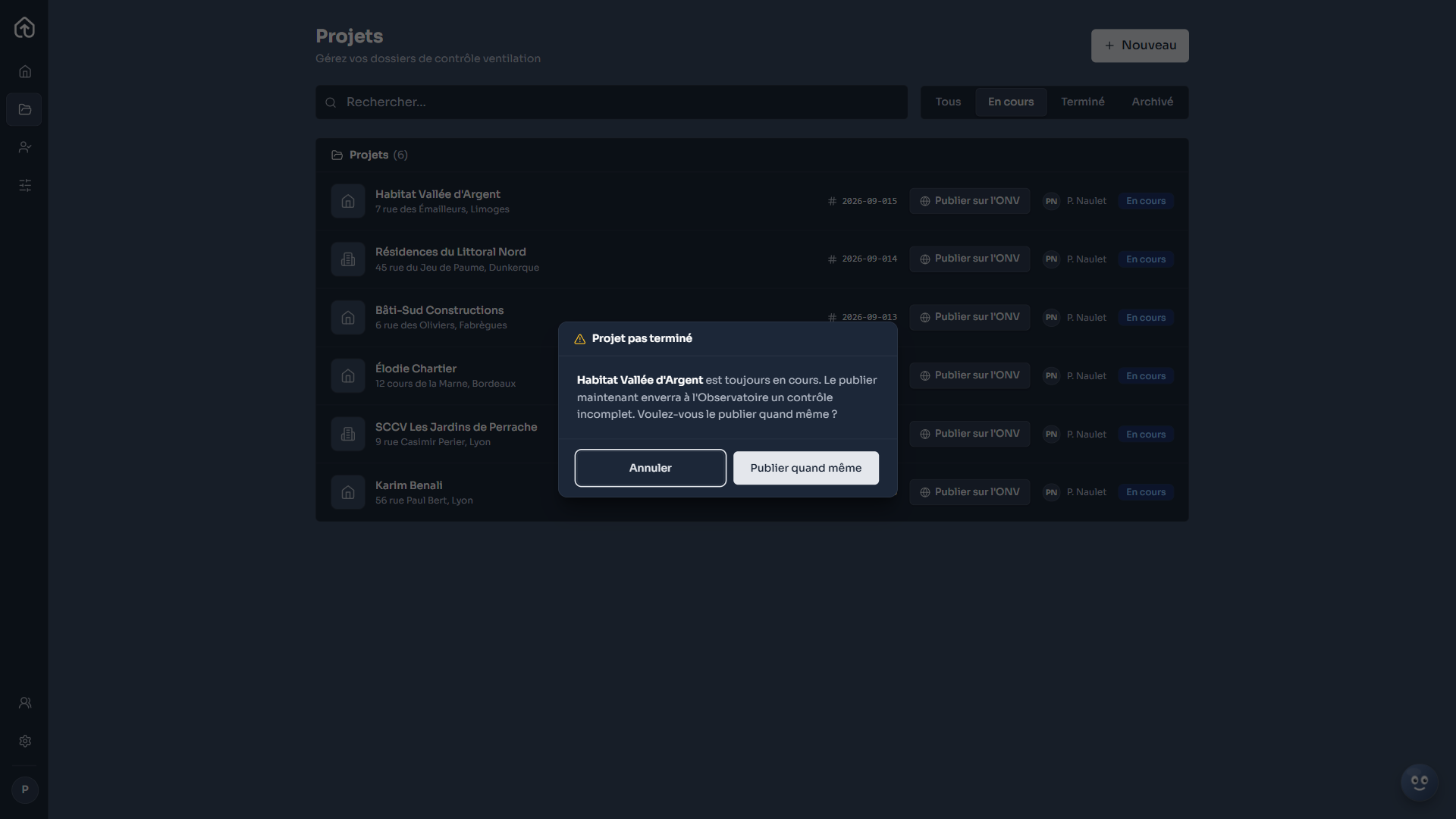Click the P user avatar in the sidebar
The height and width of the screenshot is (819, 1456).
point(25,789)
